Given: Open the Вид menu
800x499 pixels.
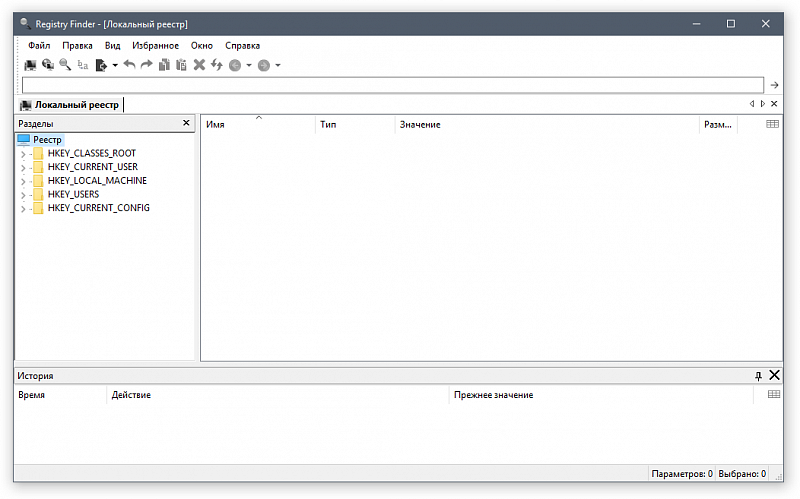Looking at the screenshot, I should [x=113, y=45].
